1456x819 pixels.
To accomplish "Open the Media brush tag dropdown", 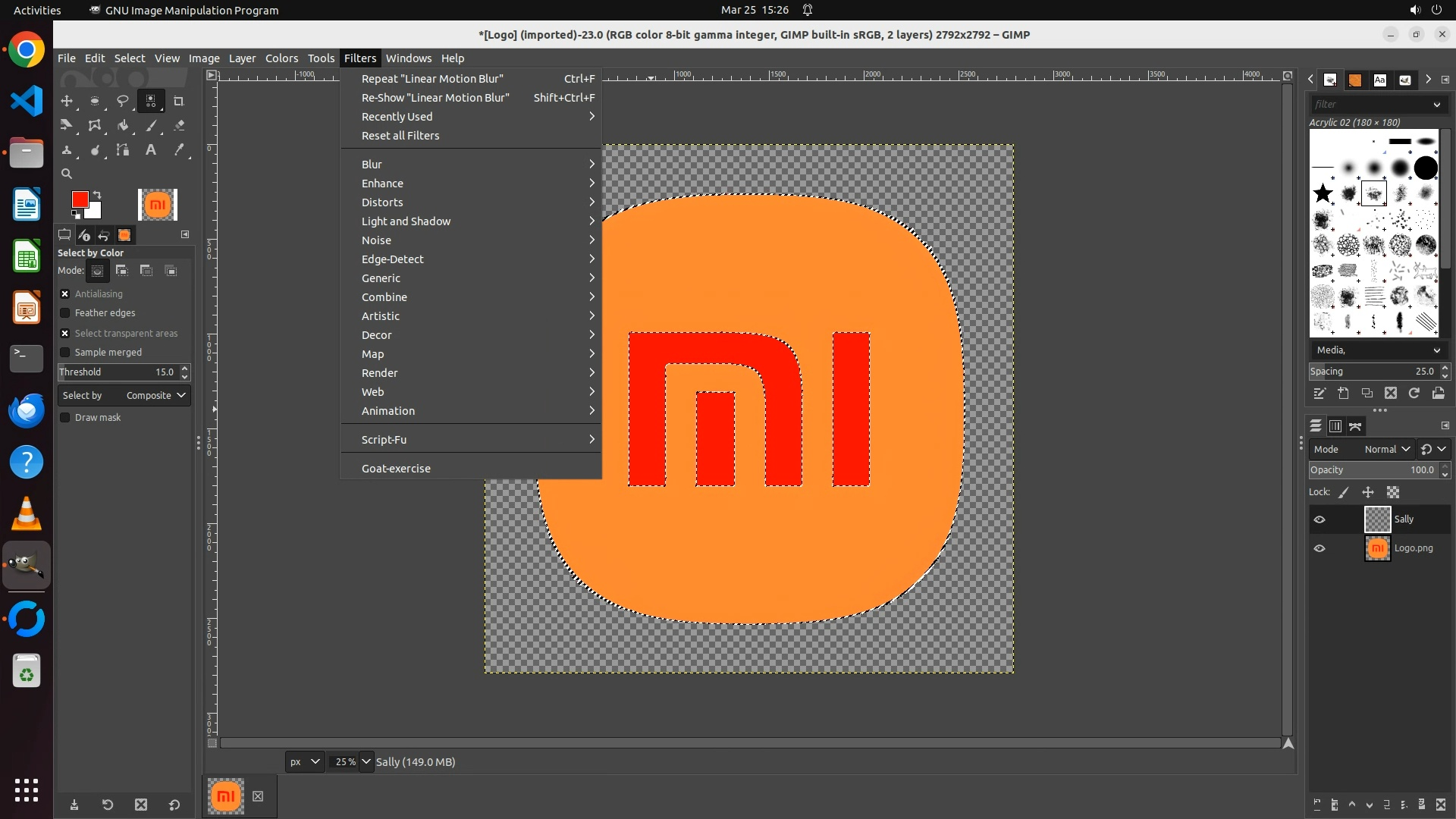I will [x=1376, y=350].
